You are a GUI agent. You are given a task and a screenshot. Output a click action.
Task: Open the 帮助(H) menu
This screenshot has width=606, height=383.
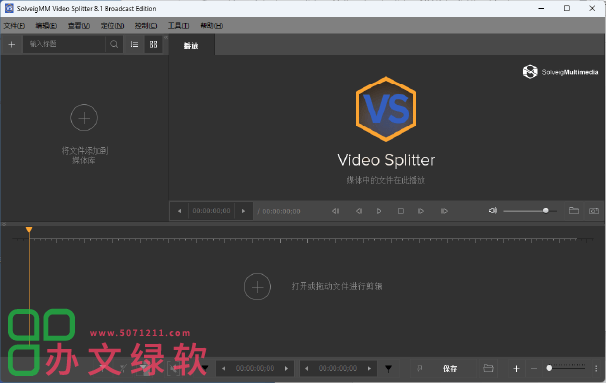(x=211, y=26)
